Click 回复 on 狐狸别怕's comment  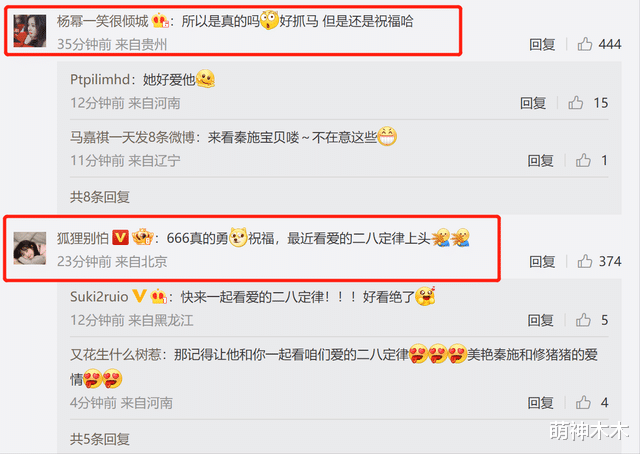pyautogui.click(x=542, y=261)
